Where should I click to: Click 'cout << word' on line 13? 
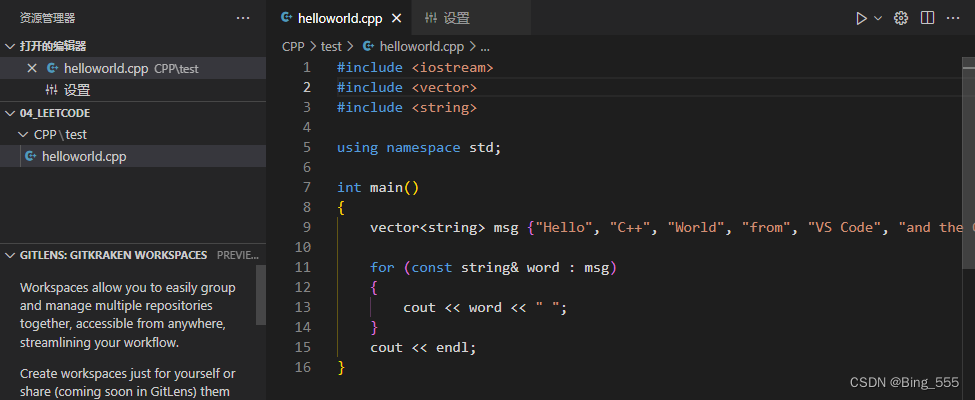pyautogui.click(x=452, y=307)
